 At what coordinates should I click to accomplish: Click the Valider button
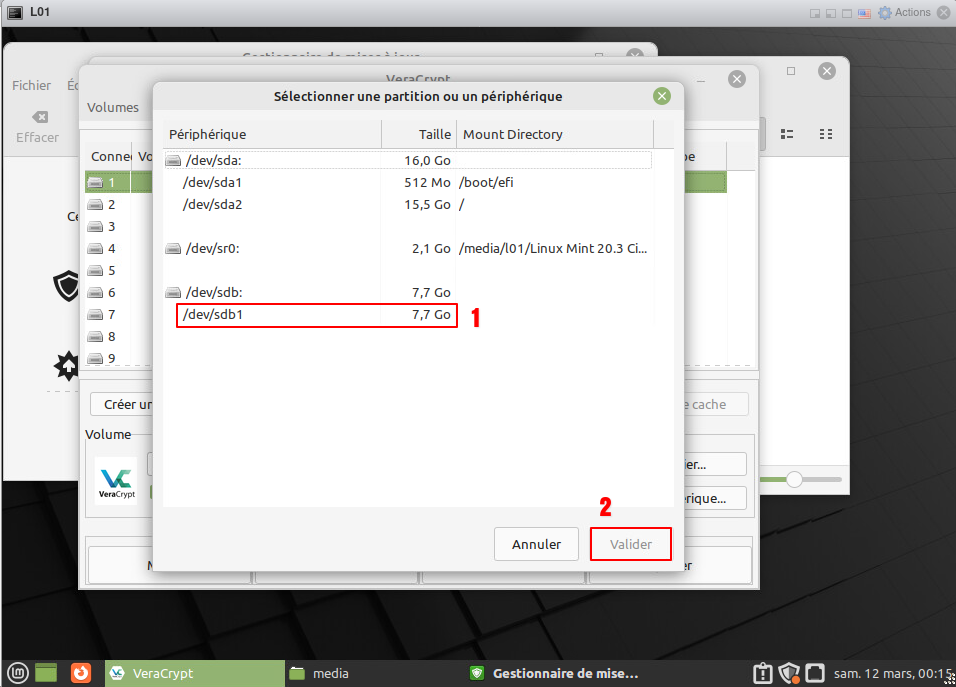[630, 545]
